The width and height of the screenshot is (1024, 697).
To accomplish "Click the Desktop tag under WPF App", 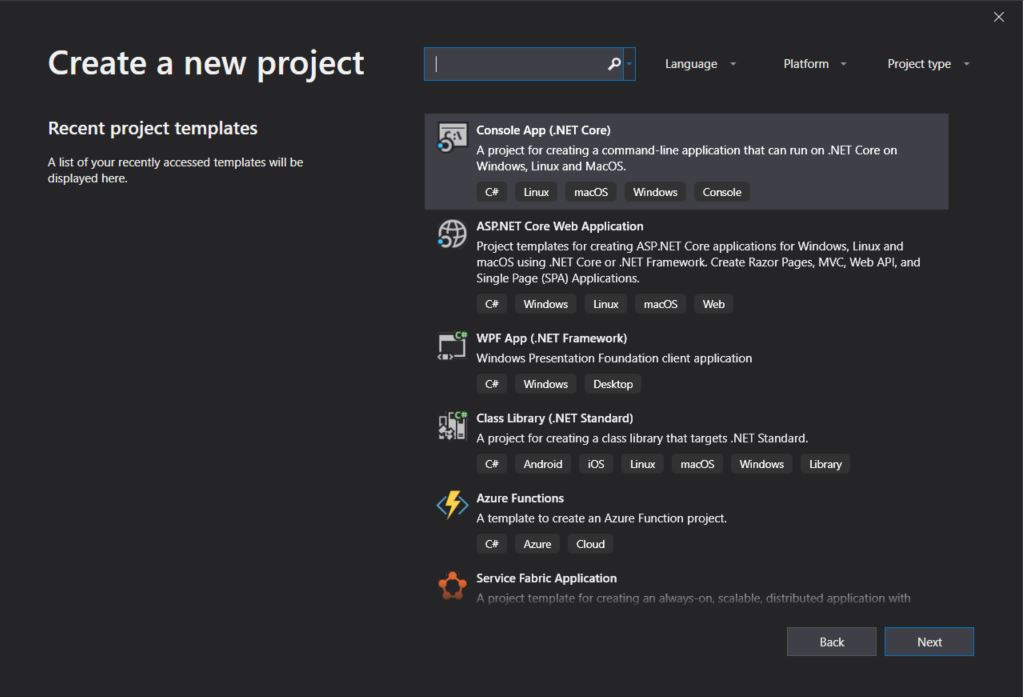I will point(613,384).
